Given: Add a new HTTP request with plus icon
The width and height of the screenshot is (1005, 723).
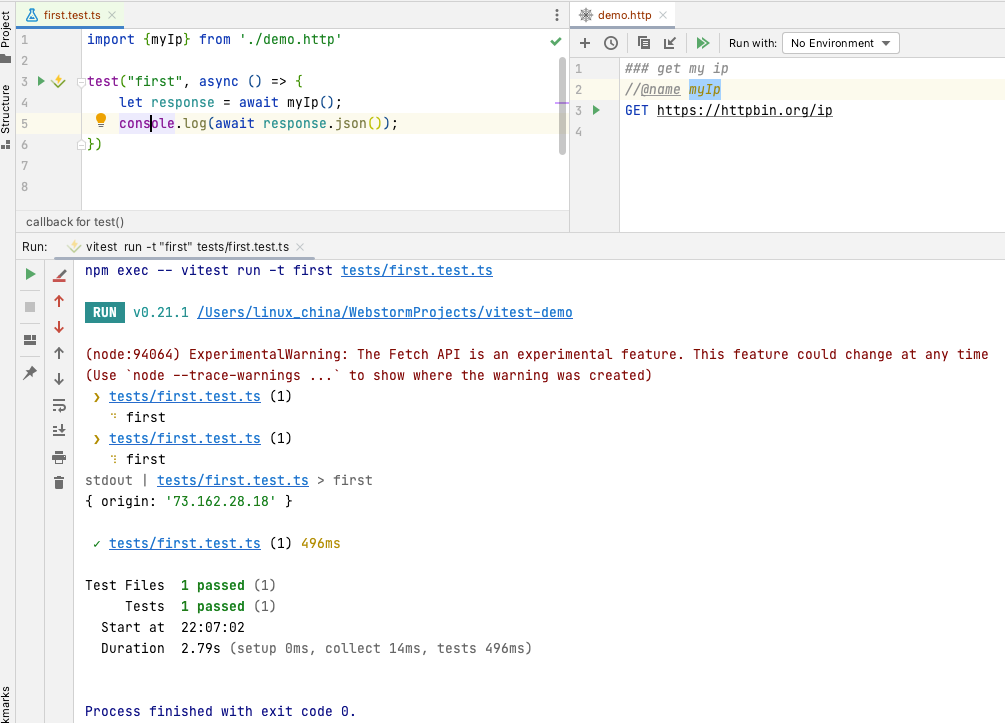Looking at the screenshot, I should [585, 43].
